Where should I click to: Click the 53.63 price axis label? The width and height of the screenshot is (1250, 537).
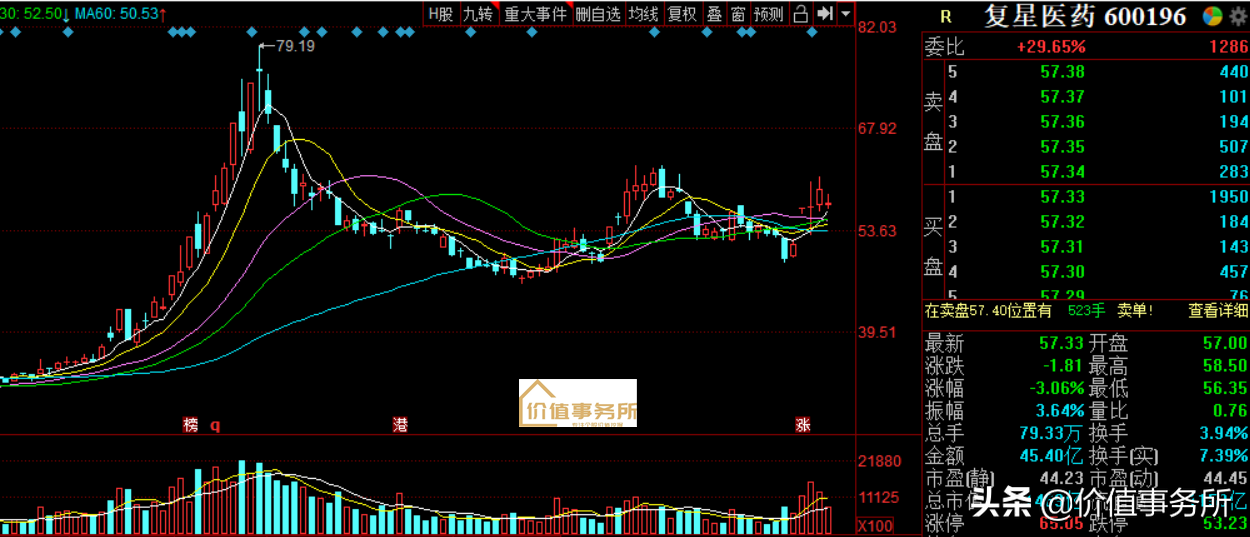coord(877,231)
